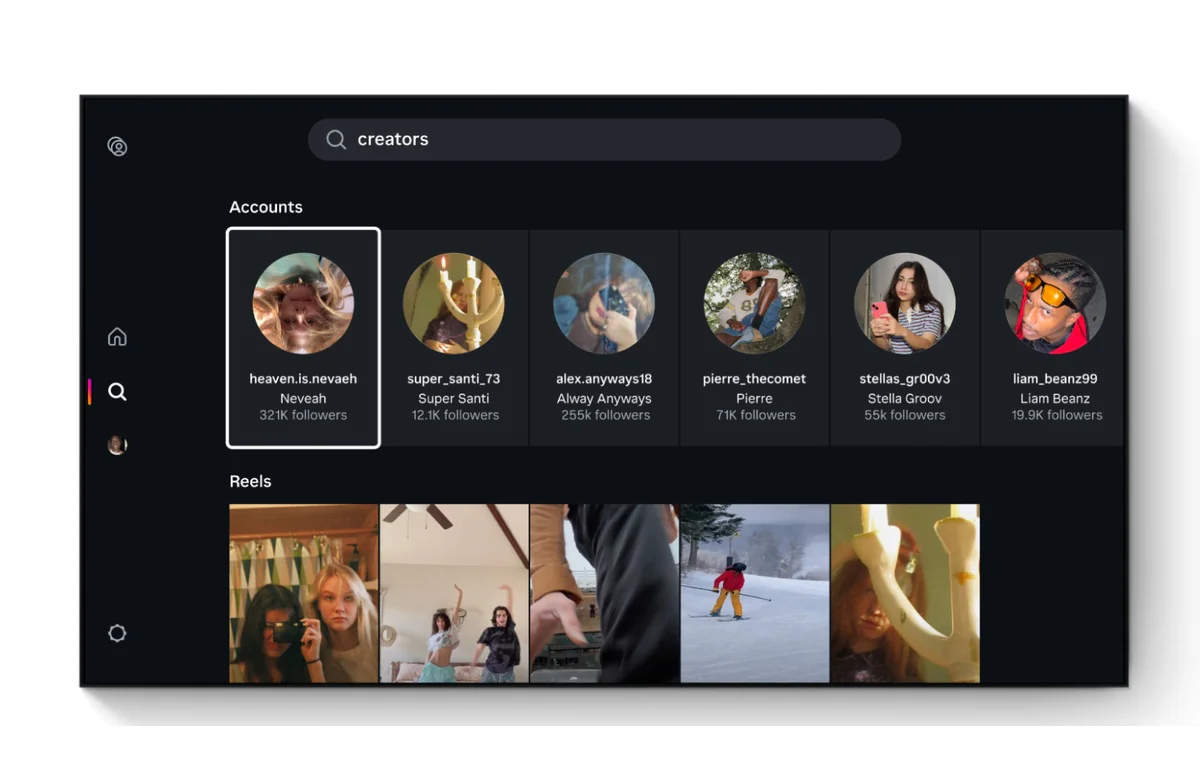Play reel of skier on snowy slope
1200x778 pixels.
coord(755,593)
